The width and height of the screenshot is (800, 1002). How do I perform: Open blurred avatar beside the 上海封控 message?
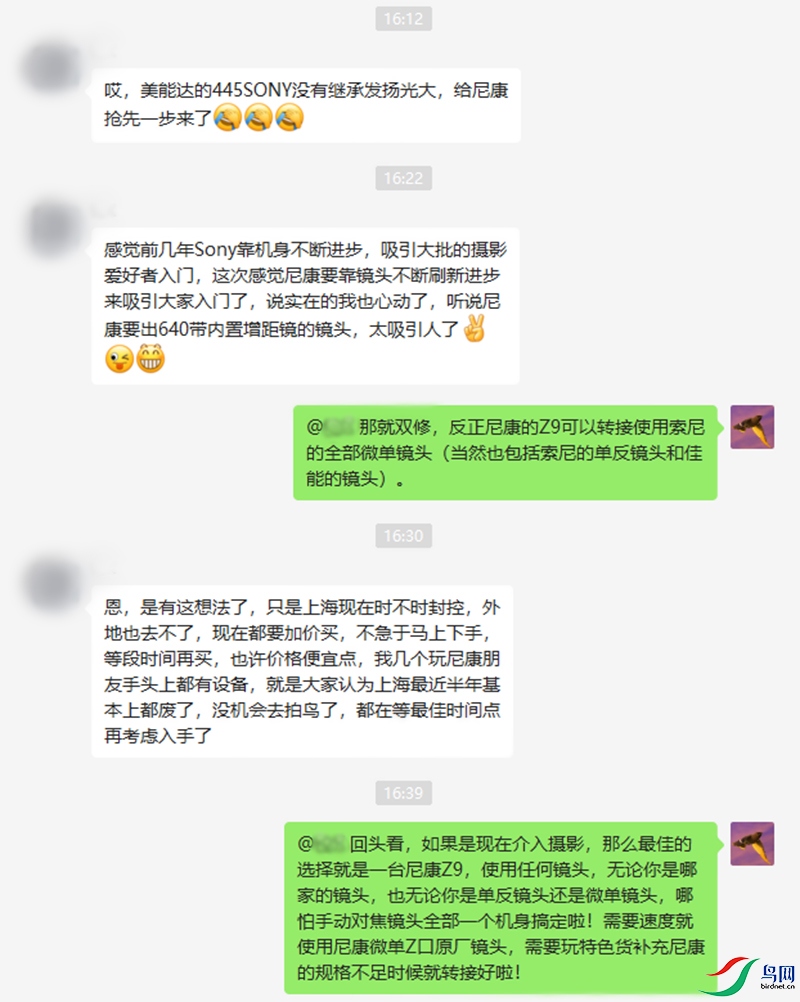click(53, 585)
